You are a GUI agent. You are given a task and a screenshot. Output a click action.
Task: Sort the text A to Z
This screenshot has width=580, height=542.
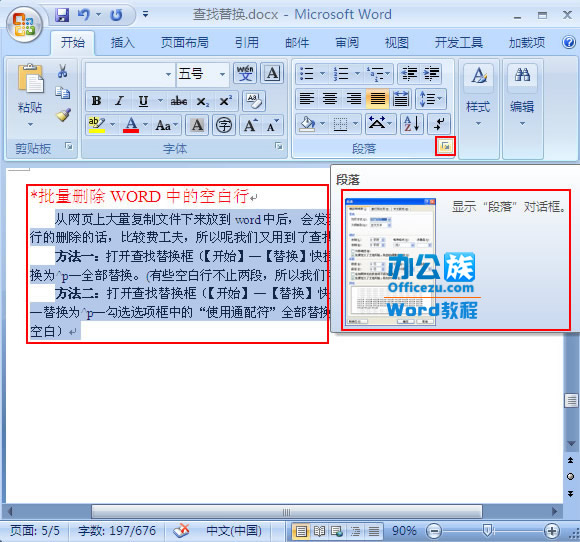click(x=412, y=124)
